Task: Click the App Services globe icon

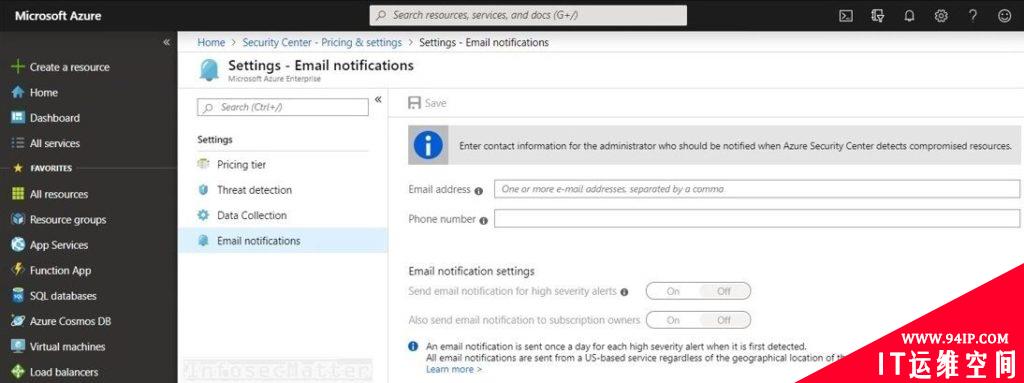Action: (x=18, y=245)
